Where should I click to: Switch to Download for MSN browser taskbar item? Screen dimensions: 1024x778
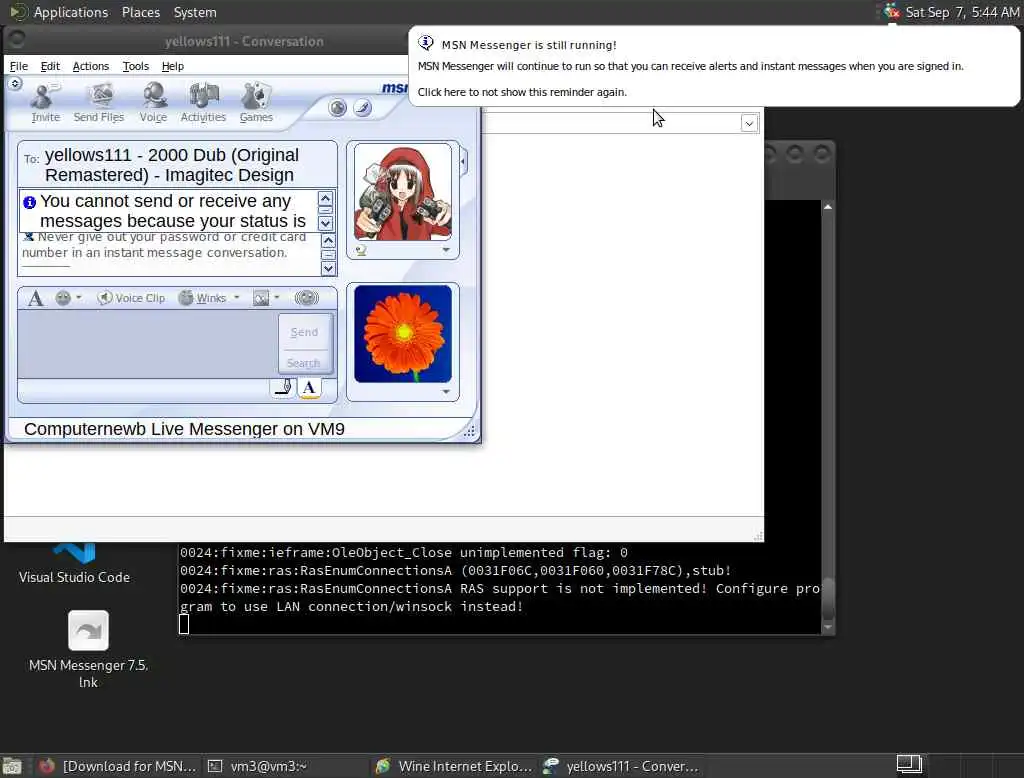118,766
